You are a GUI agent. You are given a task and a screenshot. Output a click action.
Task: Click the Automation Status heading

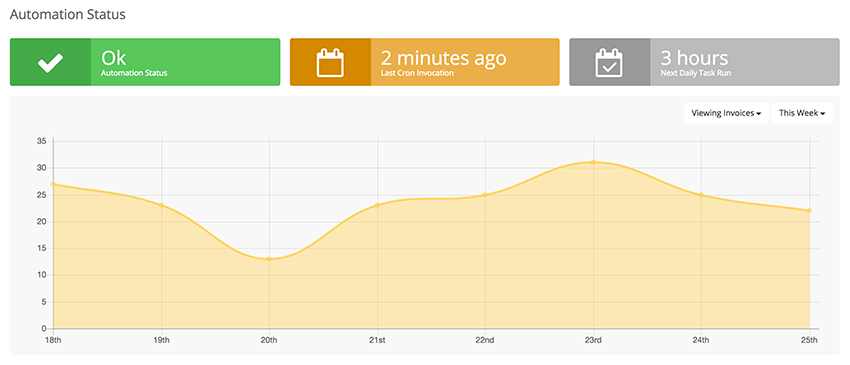point(68,15)
